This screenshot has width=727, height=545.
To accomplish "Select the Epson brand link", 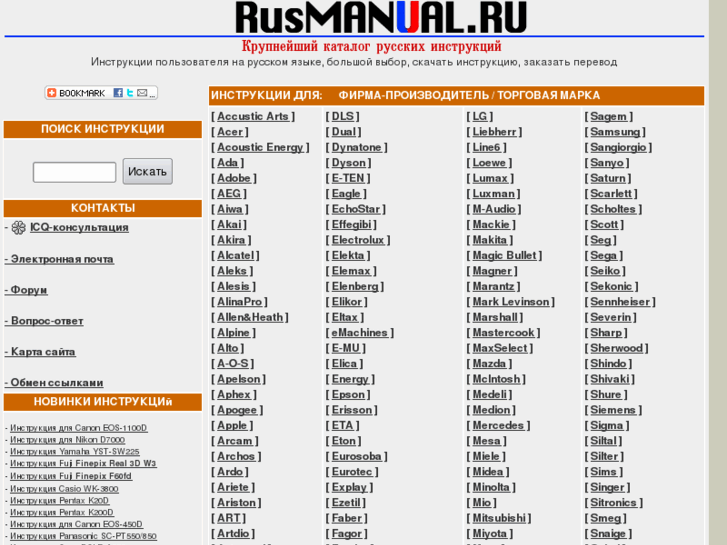I will click(x=348, y=395).
